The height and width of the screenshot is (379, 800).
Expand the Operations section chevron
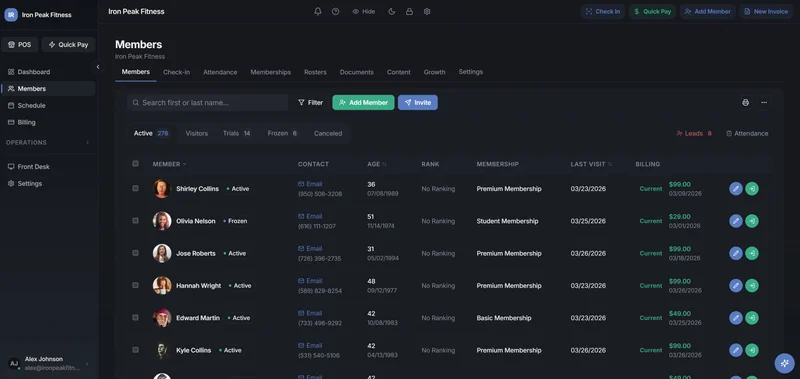(x=87, y=142)
